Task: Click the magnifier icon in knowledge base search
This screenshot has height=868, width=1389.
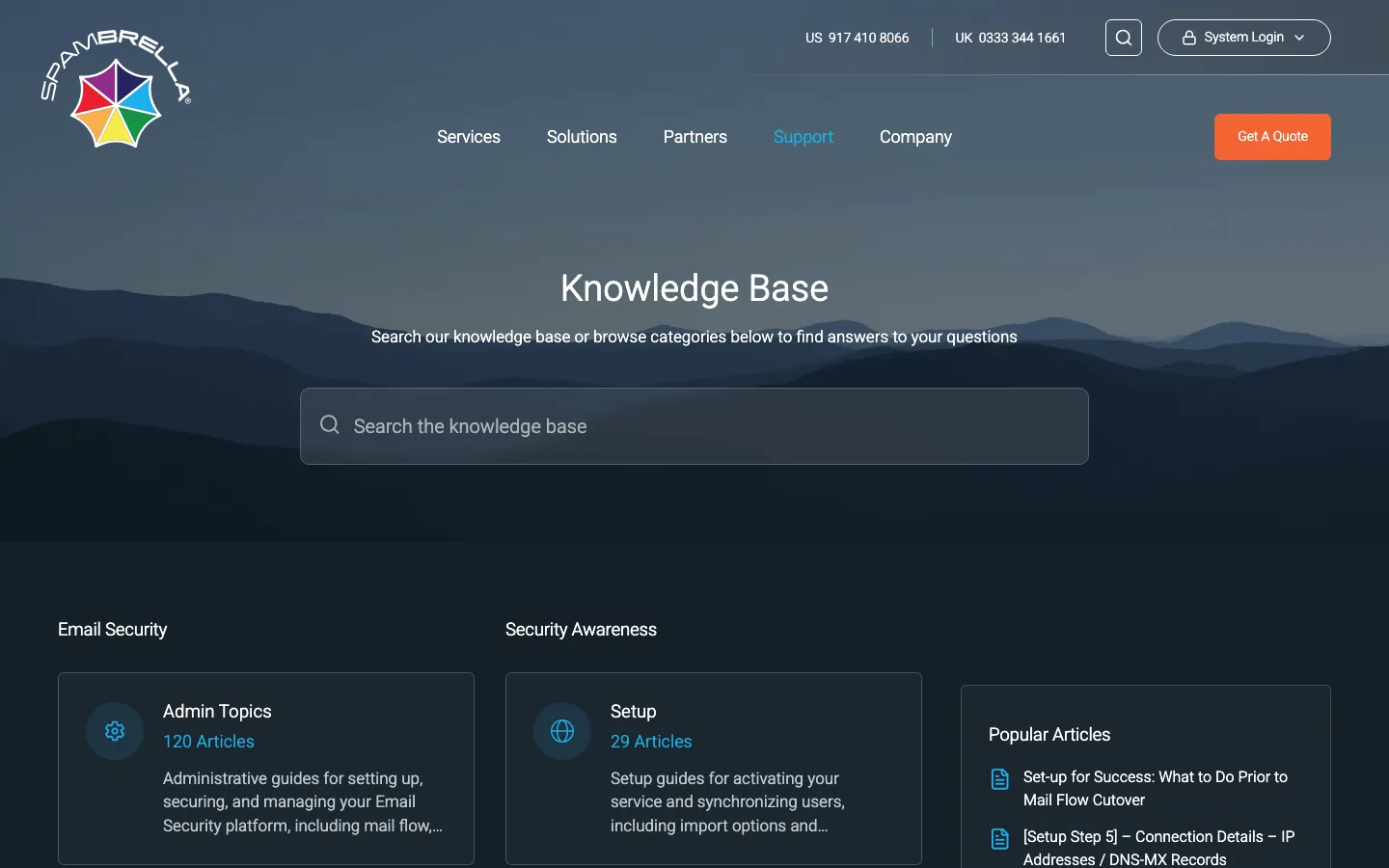Action: point(330,424)
